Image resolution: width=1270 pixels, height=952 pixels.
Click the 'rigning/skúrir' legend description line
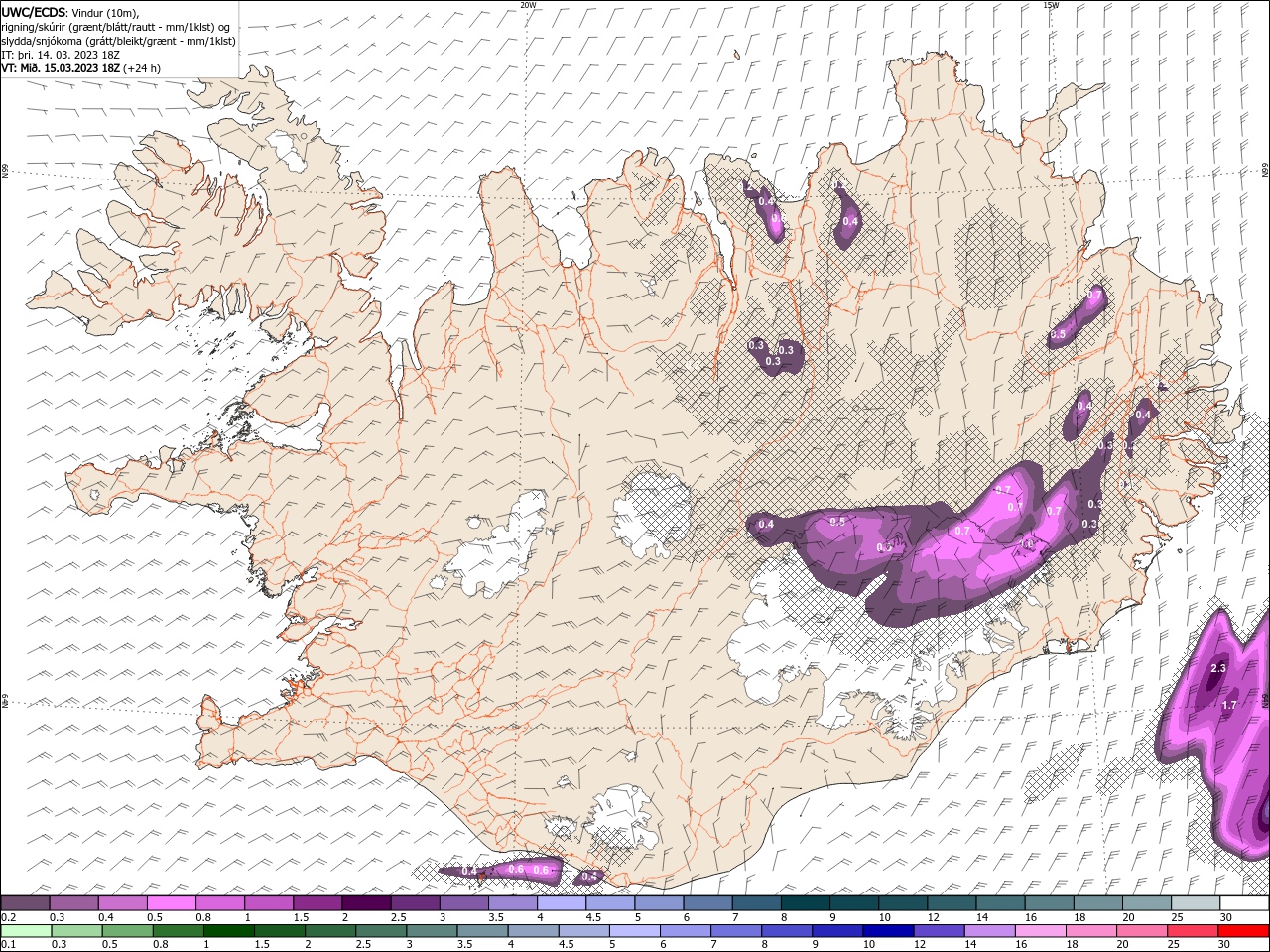click(117, 27)
